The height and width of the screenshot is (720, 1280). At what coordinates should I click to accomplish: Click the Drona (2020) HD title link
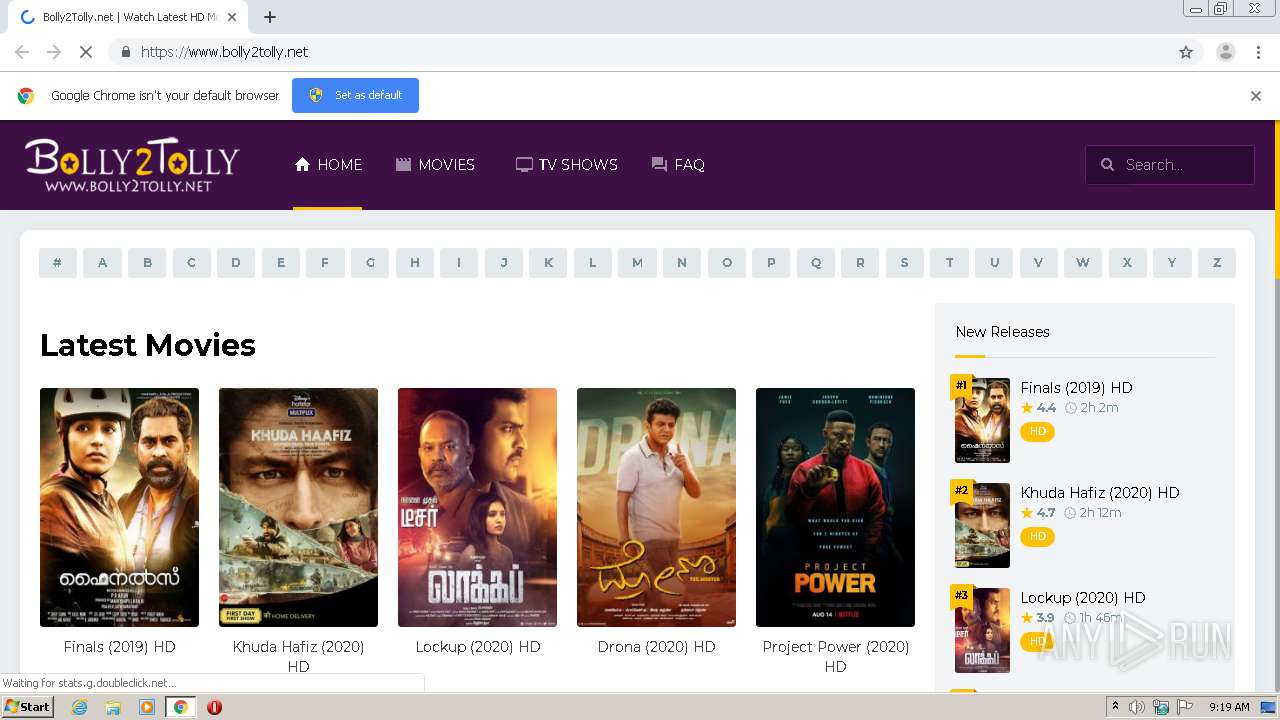656,647
